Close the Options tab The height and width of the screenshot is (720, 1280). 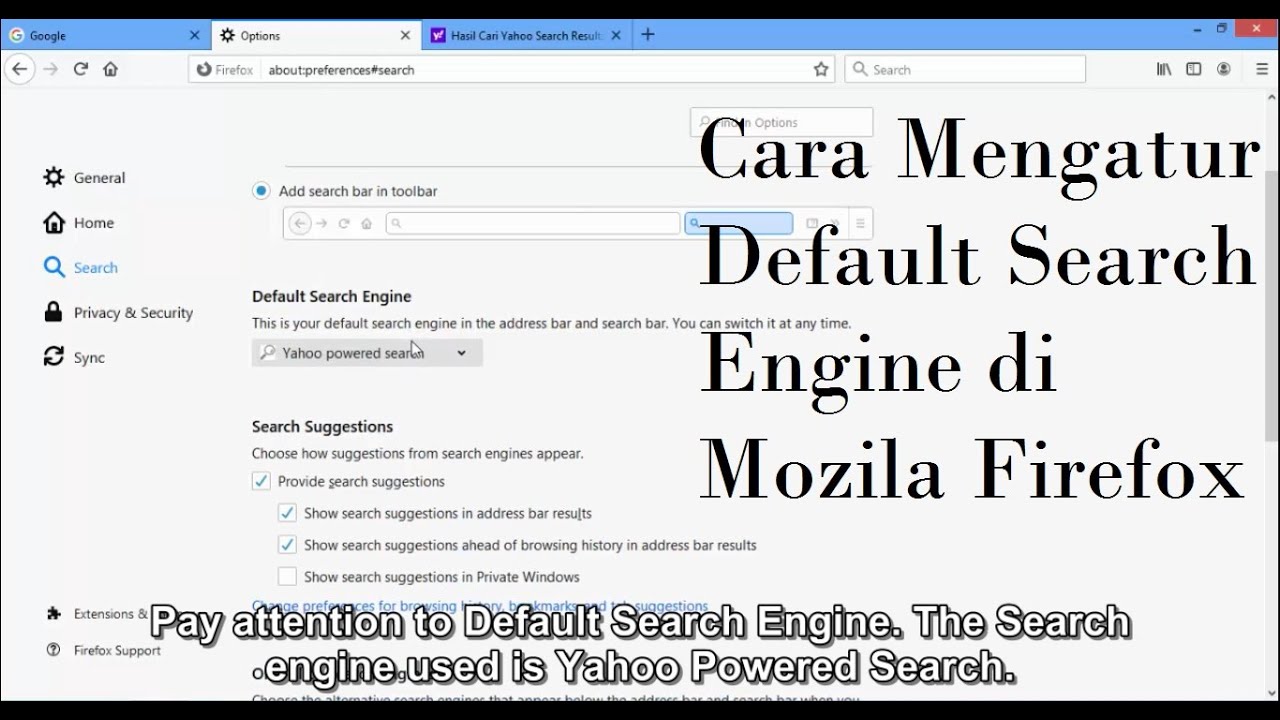click(405, 35)
